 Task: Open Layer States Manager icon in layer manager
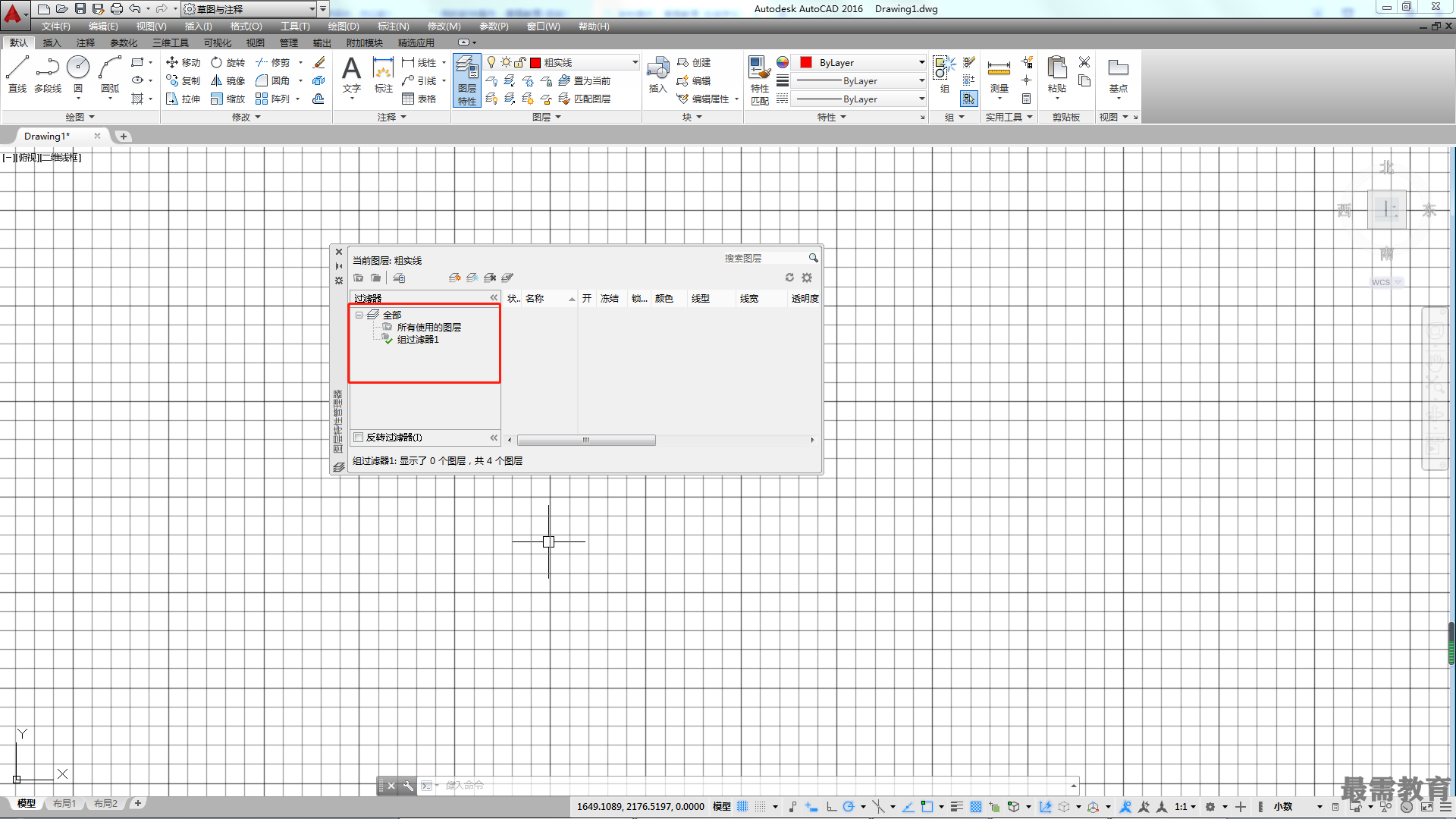[399, 278]
